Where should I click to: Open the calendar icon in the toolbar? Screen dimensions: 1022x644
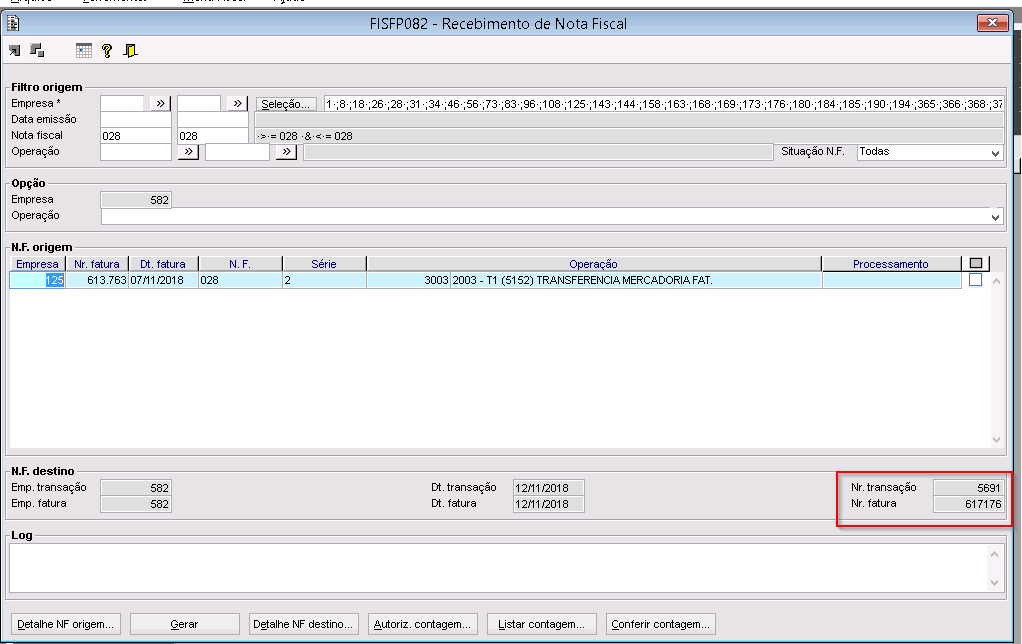(x=83, y=51)
